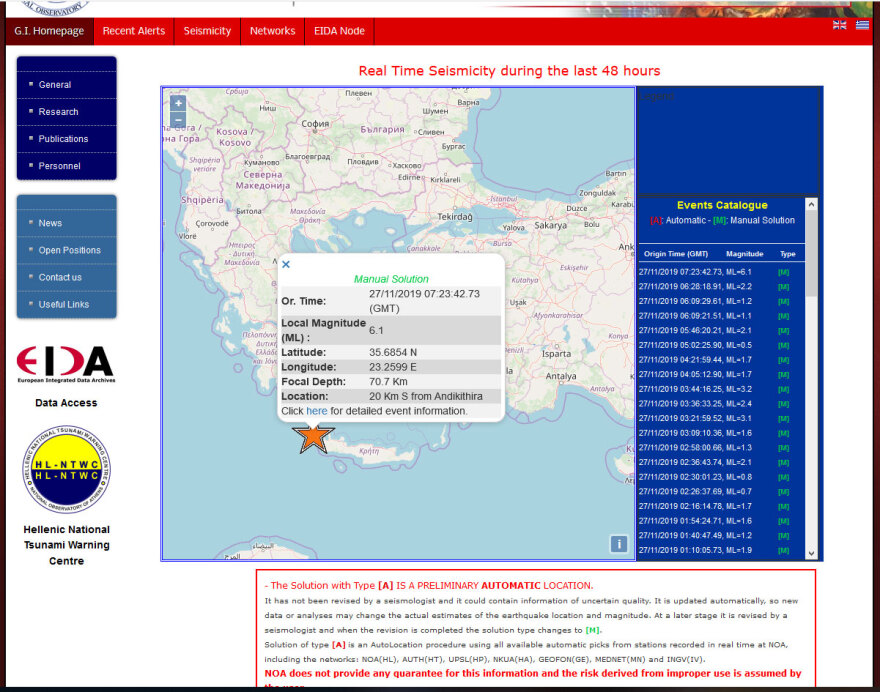Open the Networks menu item
This screenshot has width=880, height=692.
pyautogui.click(x=272, y=31)
